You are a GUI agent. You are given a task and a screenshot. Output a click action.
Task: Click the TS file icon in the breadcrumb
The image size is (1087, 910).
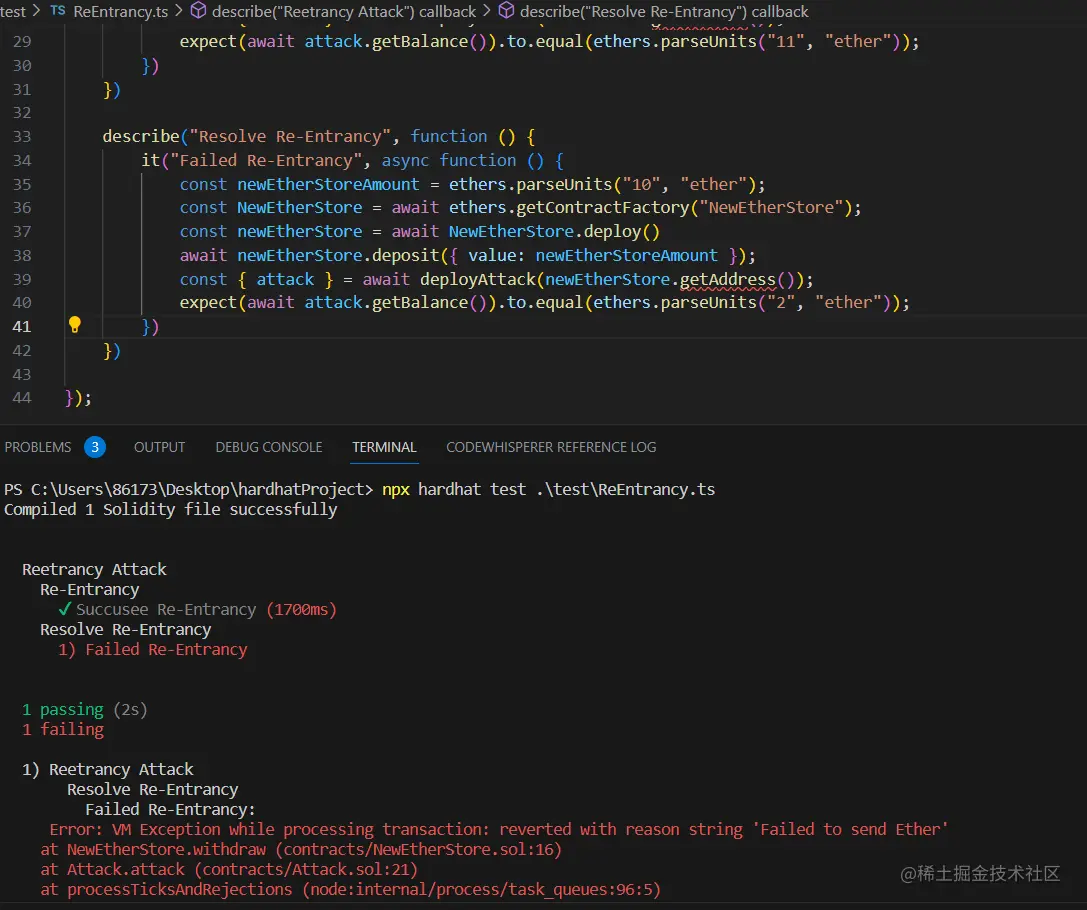(58, 10)
